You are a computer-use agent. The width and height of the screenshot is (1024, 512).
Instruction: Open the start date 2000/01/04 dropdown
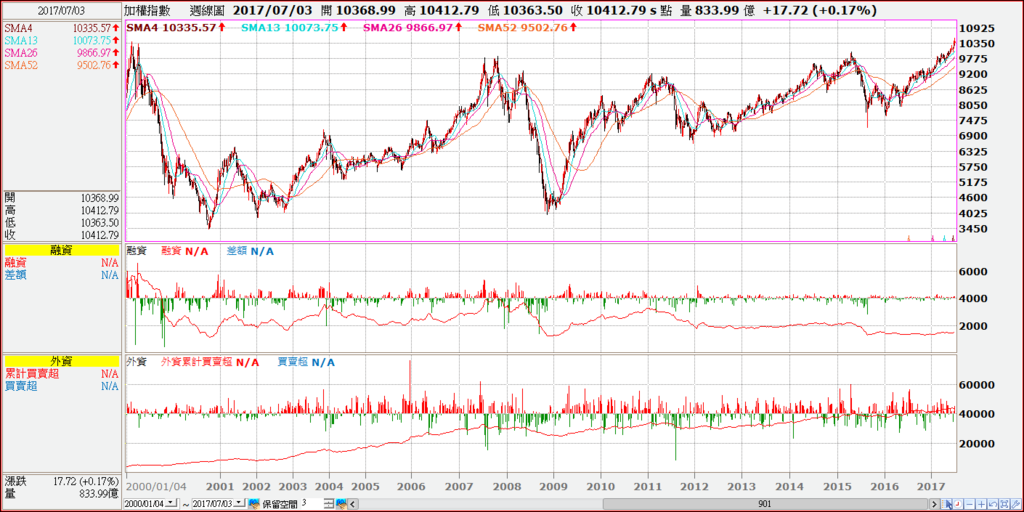coord(172,503)
